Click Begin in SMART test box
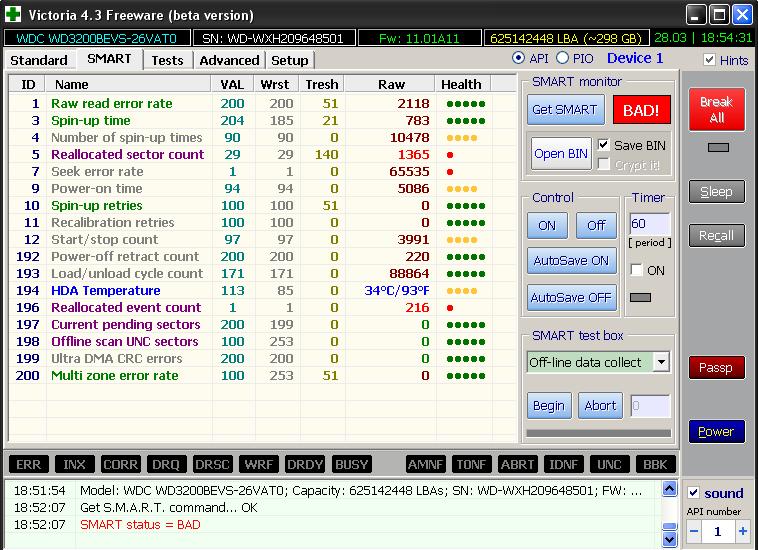Screen dimensions: 758x550 click(x=549, y=405)
